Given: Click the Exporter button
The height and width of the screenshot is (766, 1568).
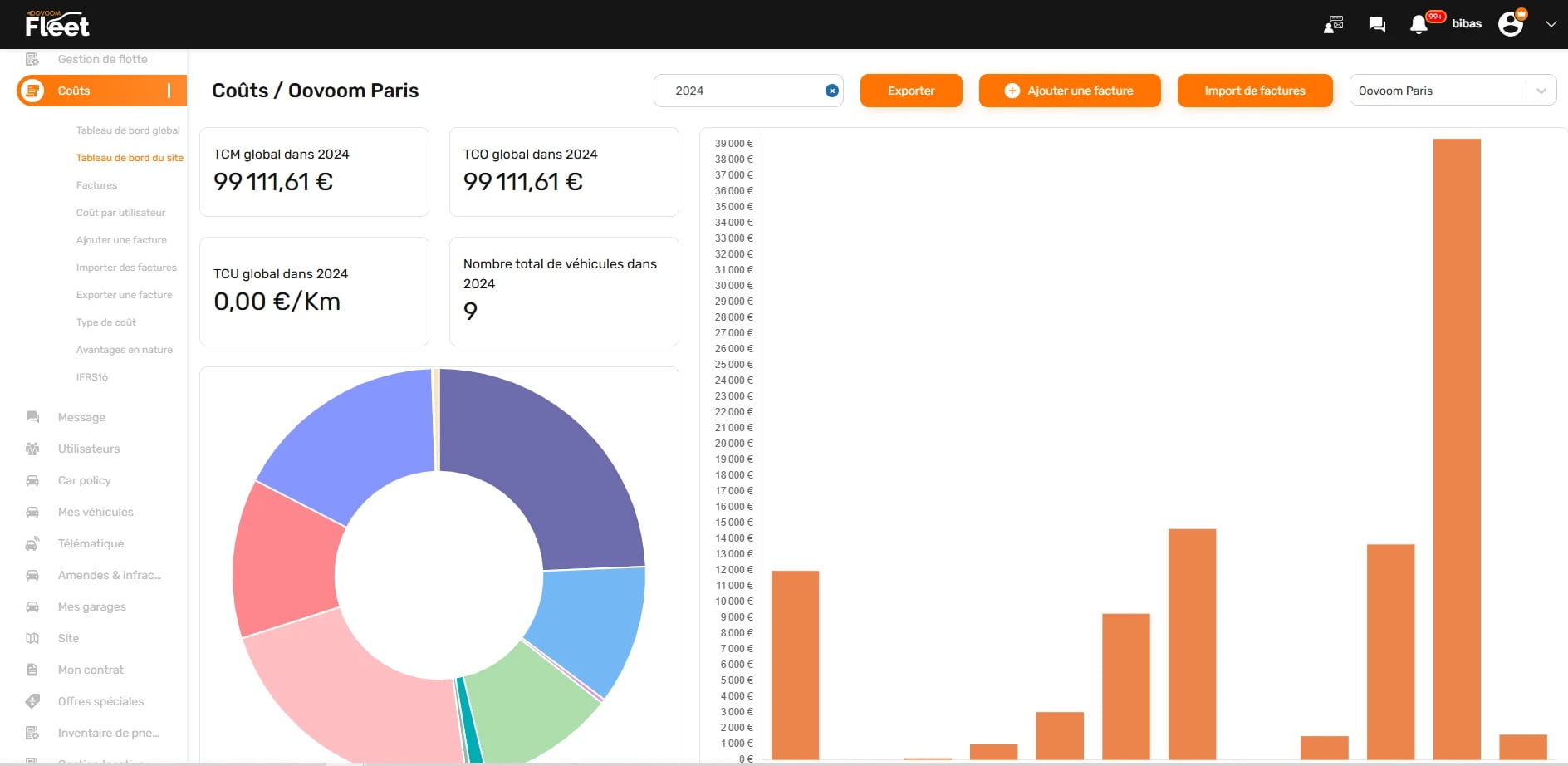Looking at the screenshot, I should (x=911, y=91).
